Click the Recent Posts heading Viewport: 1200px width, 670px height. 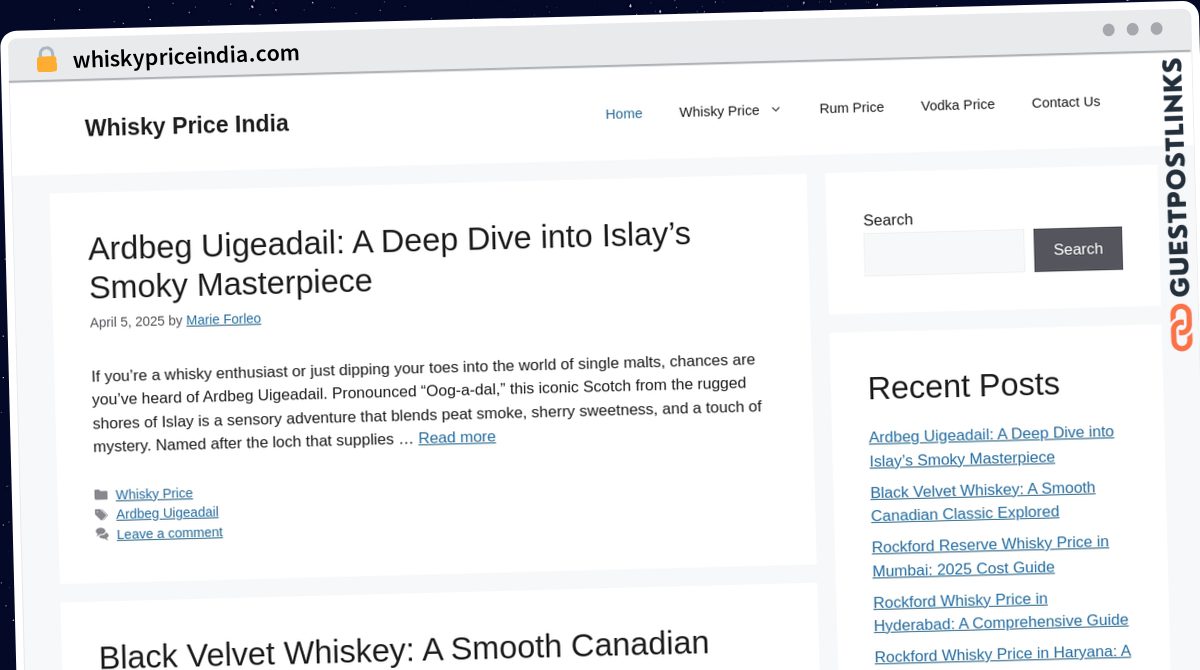964,386
